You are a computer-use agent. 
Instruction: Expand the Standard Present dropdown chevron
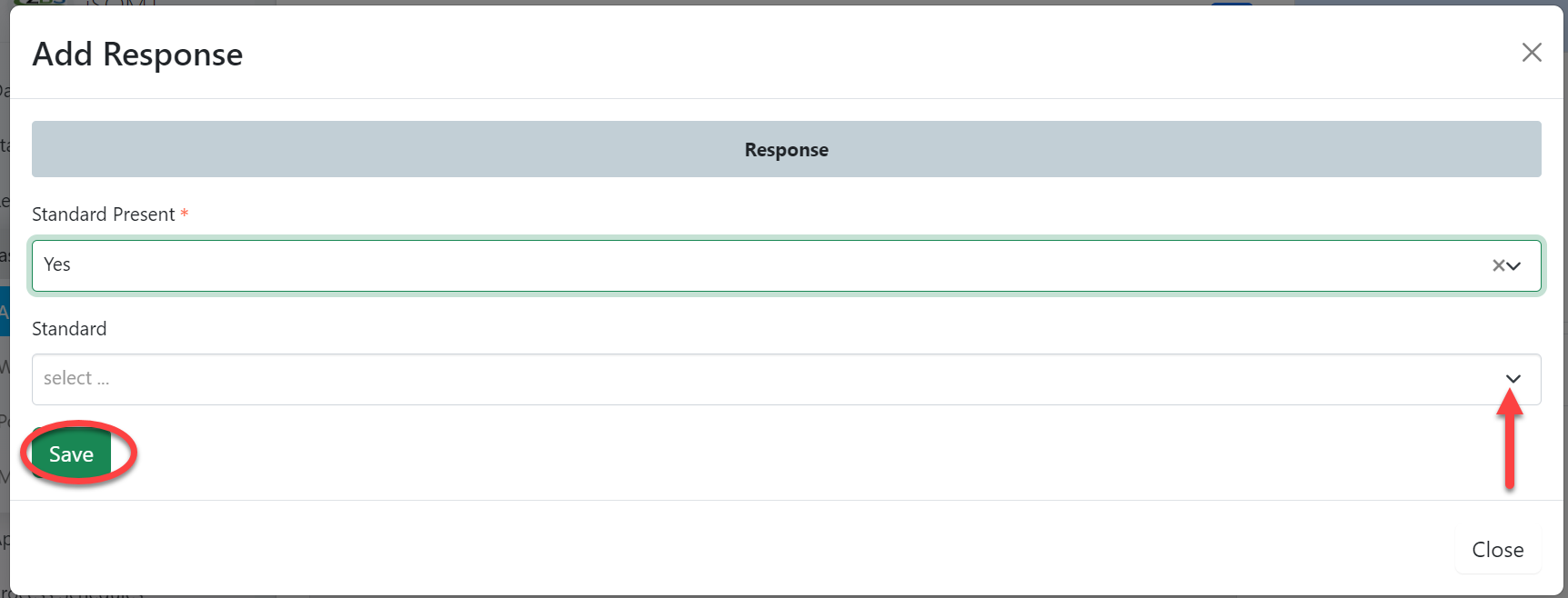pyautogui.click(x=1514, y=265)
